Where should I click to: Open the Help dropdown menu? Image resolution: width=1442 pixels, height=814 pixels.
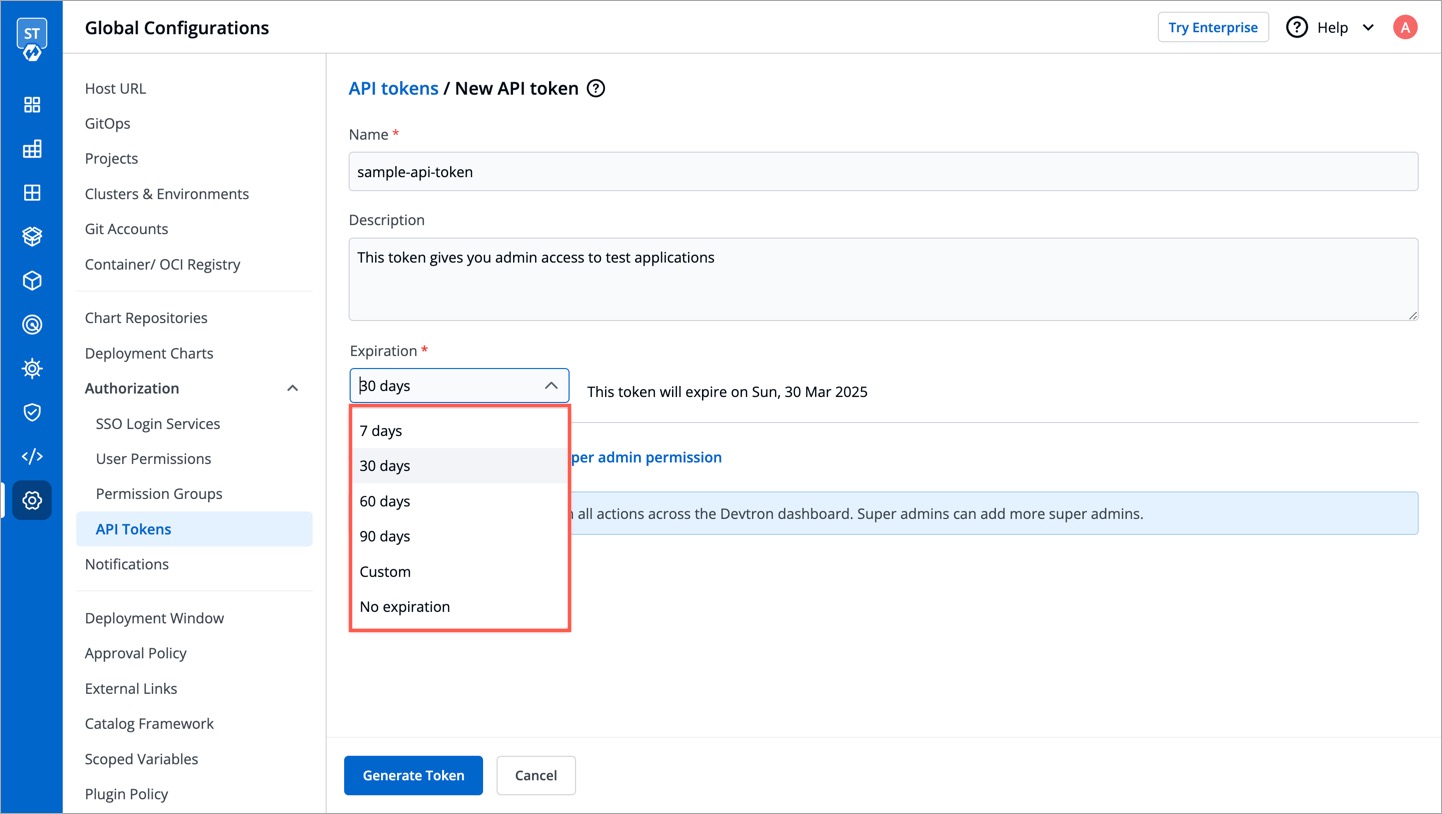pos(1331,28)
